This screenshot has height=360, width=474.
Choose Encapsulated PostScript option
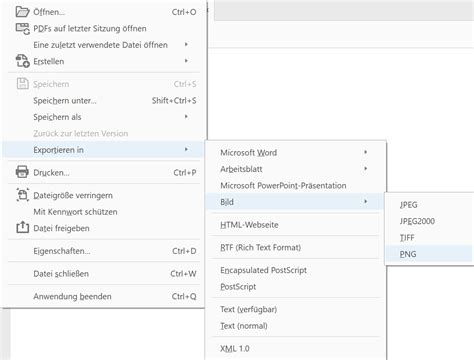pos(296,270)
